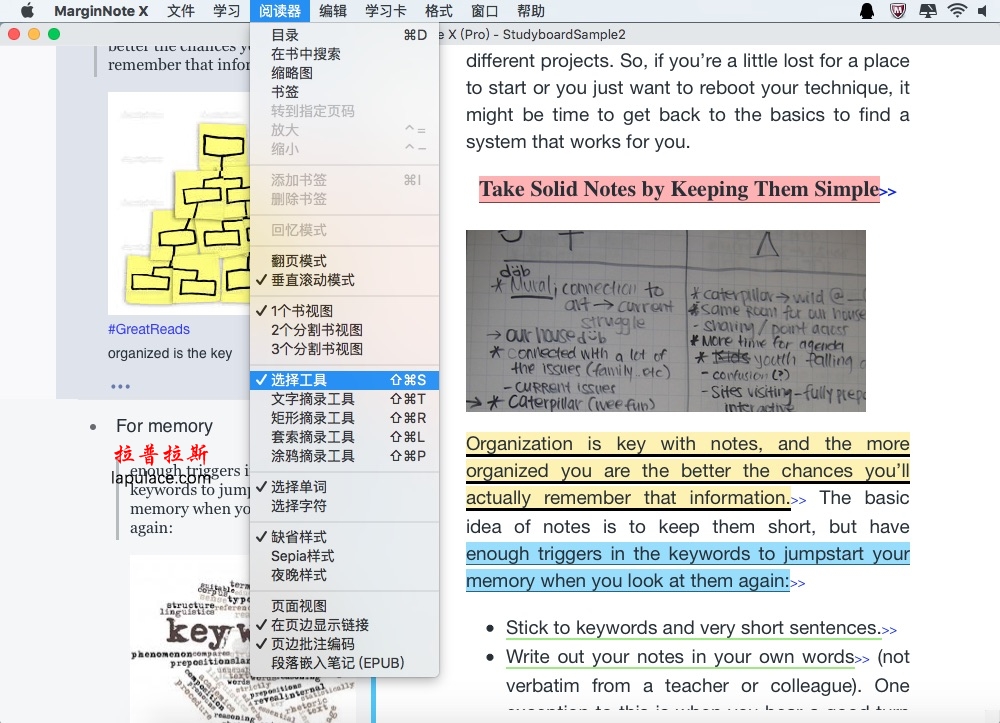
Task: Open the 格式 menu
Action: [x=438, y=11]
